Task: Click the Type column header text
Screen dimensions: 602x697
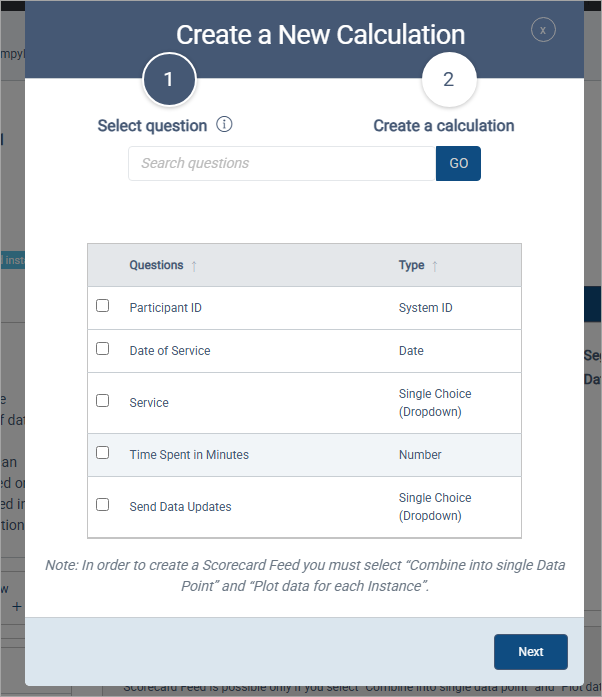Action: (411, 265)
